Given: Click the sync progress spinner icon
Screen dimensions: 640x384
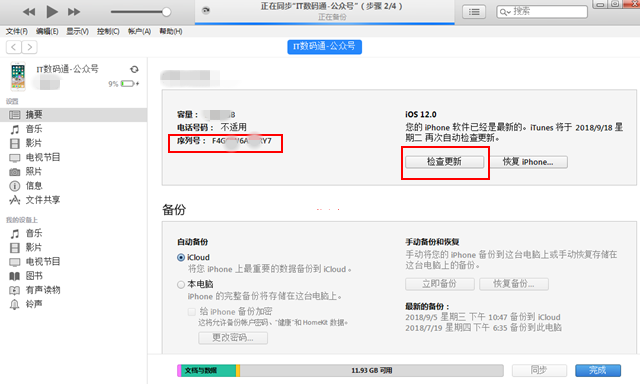Looking at the screenshot, I should coord(206,11).
